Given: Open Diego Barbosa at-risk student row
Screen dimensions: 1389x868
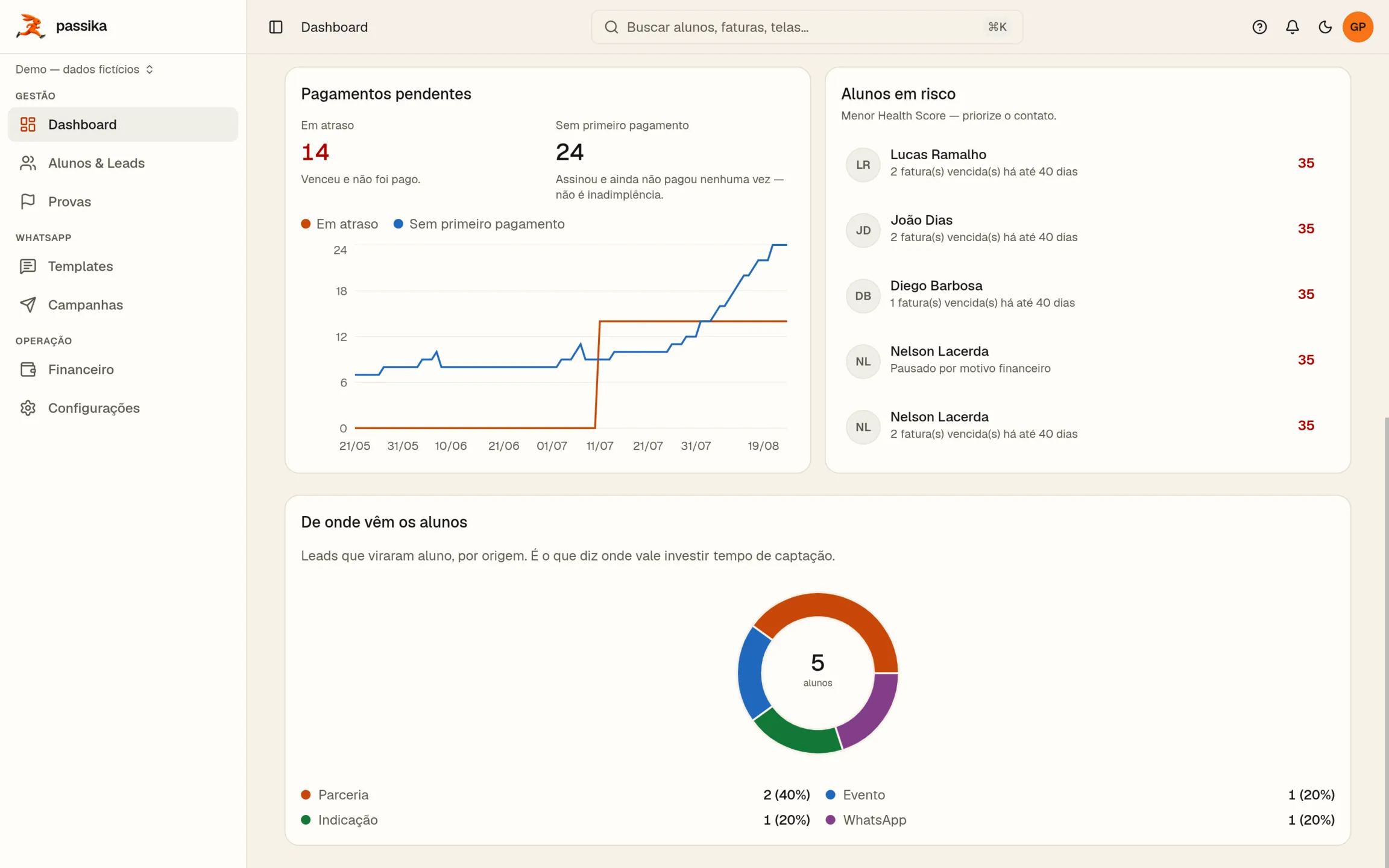Looking at the screenshot, I should 1087,295.
